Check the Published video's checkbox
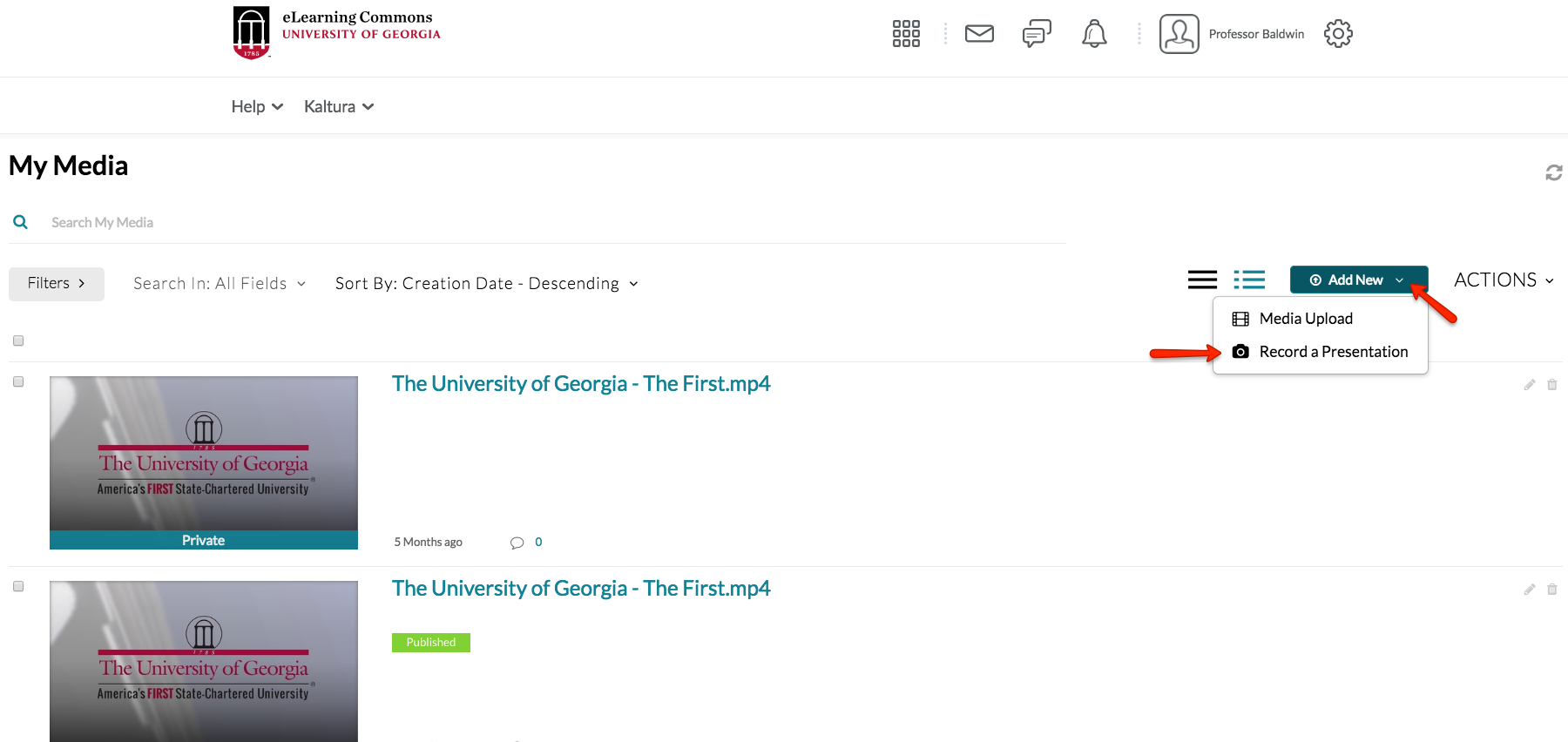This screenshot has height=742, width=1568. (x=18, y=586)
